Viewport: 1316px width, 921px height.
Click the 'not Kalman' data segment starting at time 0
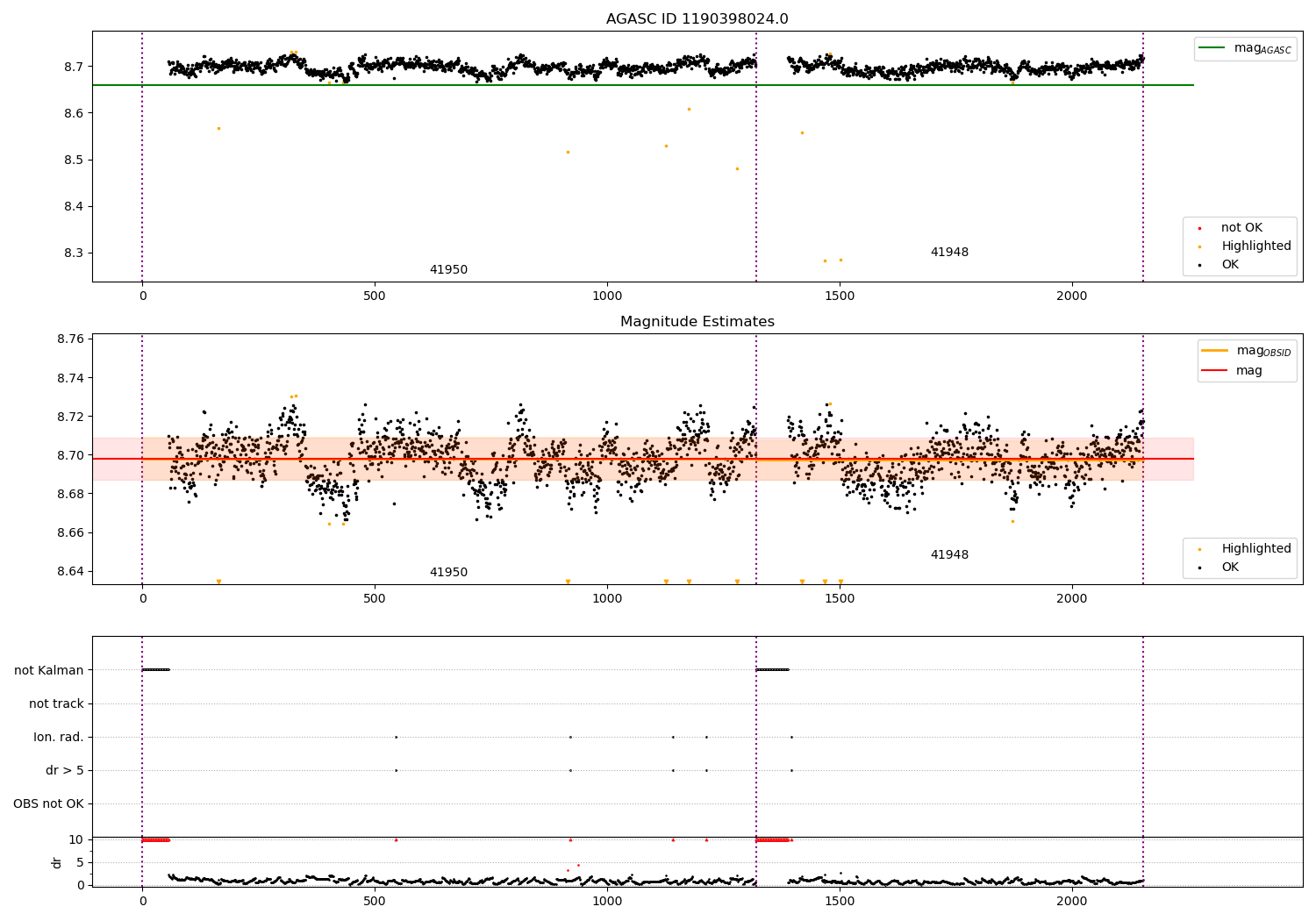(155, 670)
